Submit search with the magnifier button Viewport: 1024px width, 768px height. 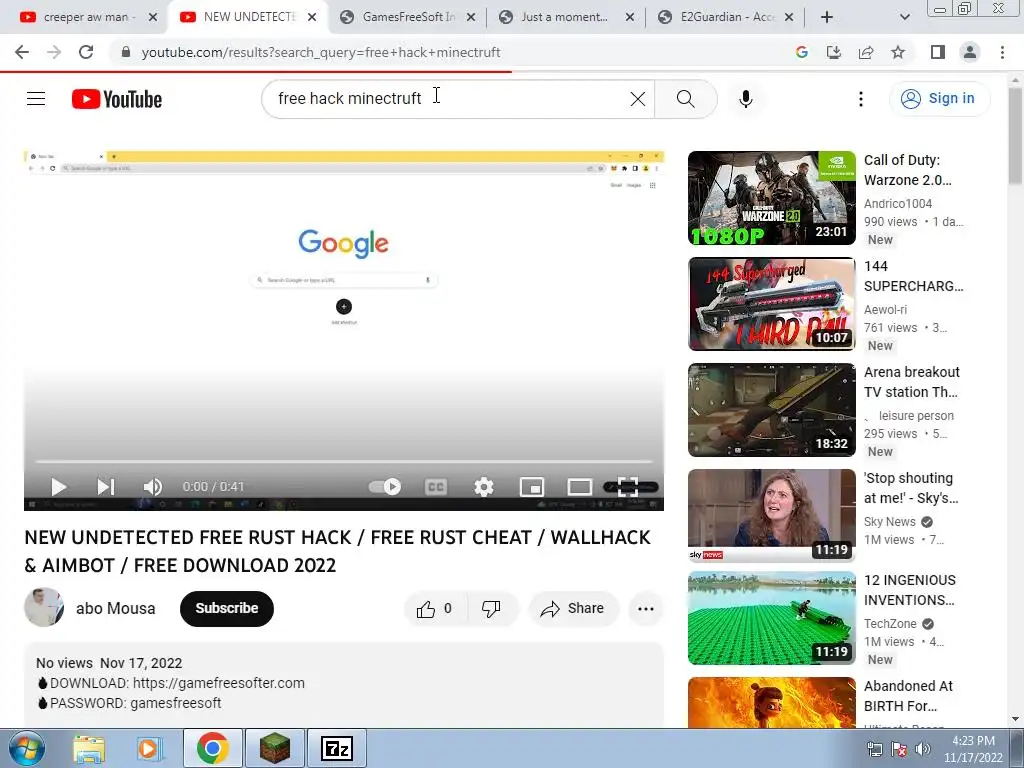(686, 99)
